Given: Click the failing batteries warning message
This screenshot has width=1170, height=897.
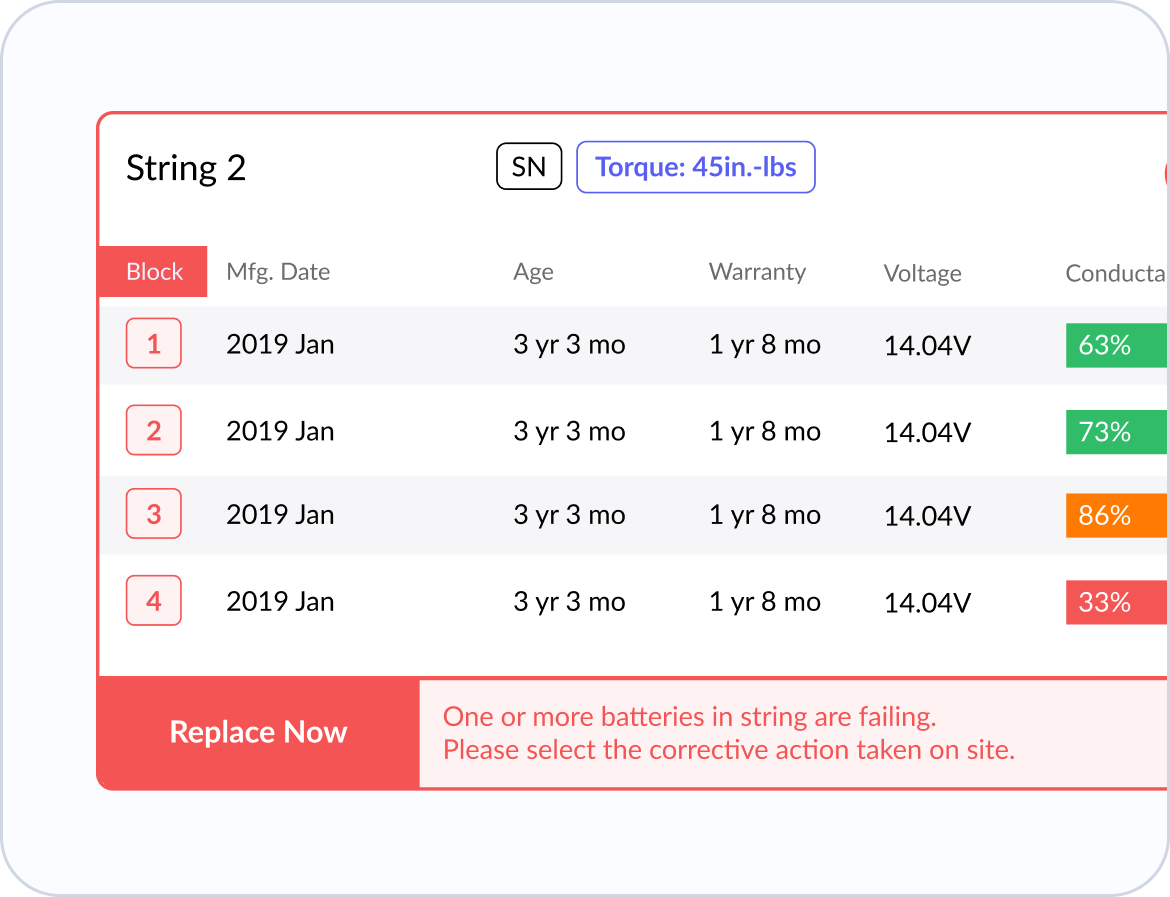Looking at the screenshot, I should (728, 733).
